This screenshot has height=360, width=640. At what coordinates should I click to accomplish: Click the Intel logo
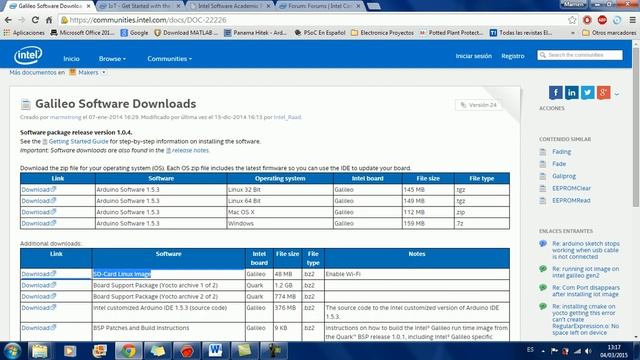[x=28, y=56]
